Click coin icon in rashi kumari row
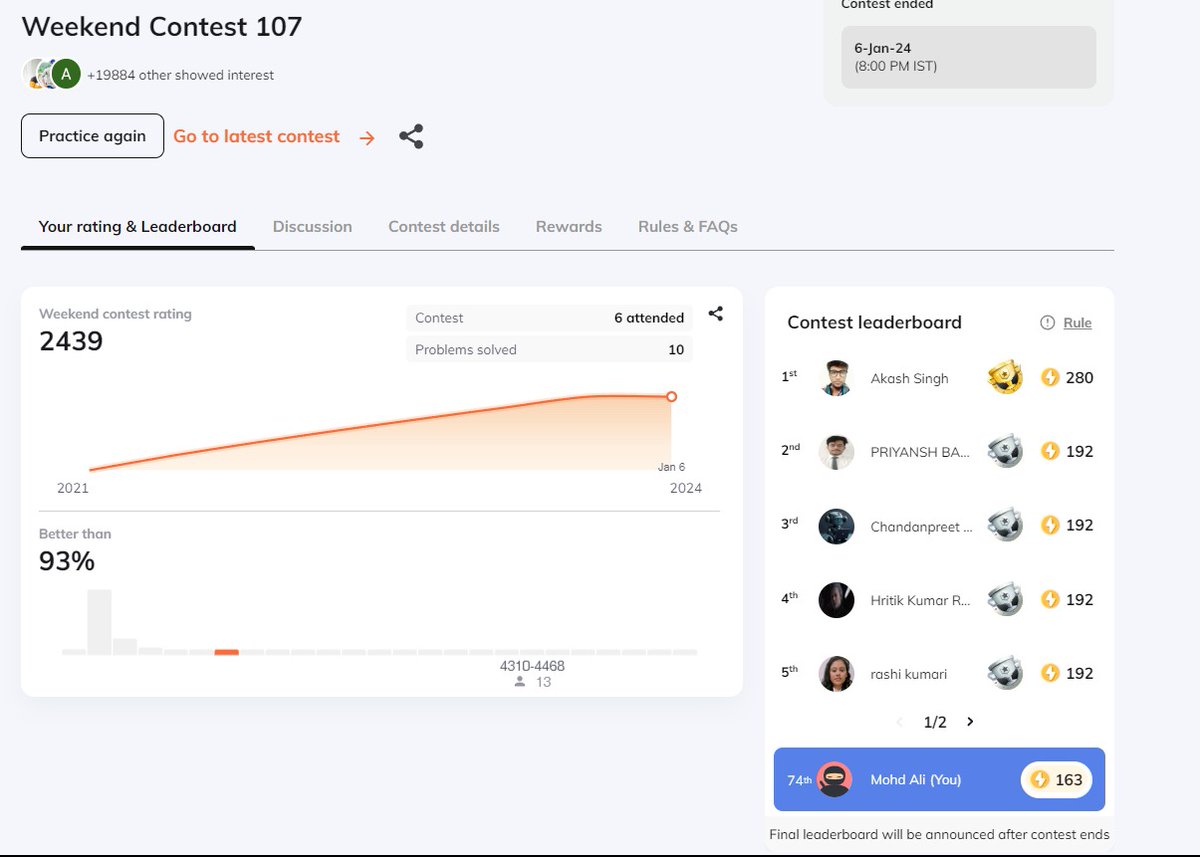This screenshot has width=1200, height=857. coord(1050,674)
